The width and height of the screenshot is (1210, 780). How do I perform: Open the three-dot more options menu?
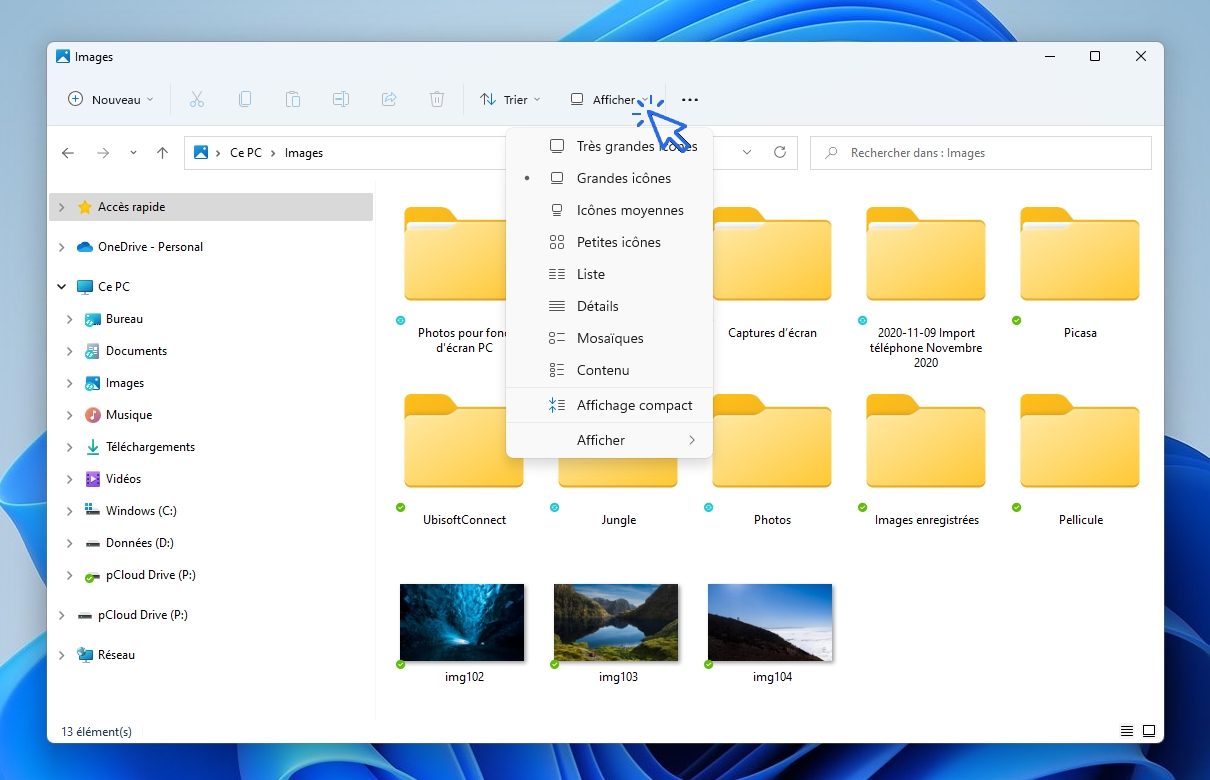pos(690,100)
